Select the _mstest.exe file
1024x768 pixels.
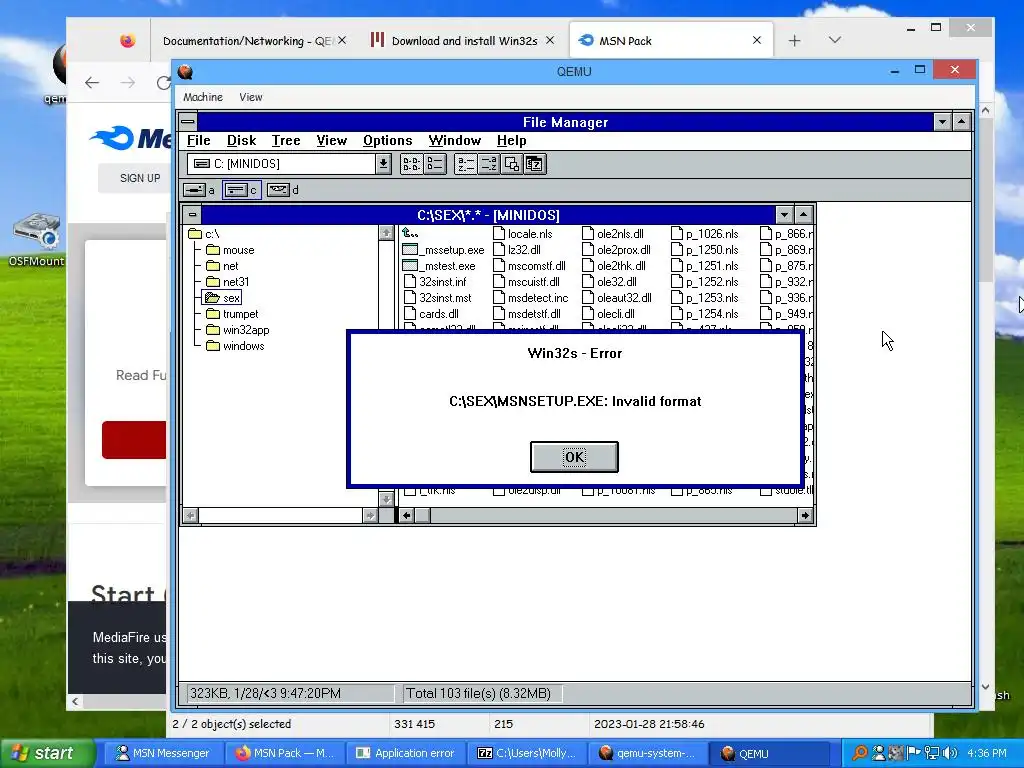439,266
